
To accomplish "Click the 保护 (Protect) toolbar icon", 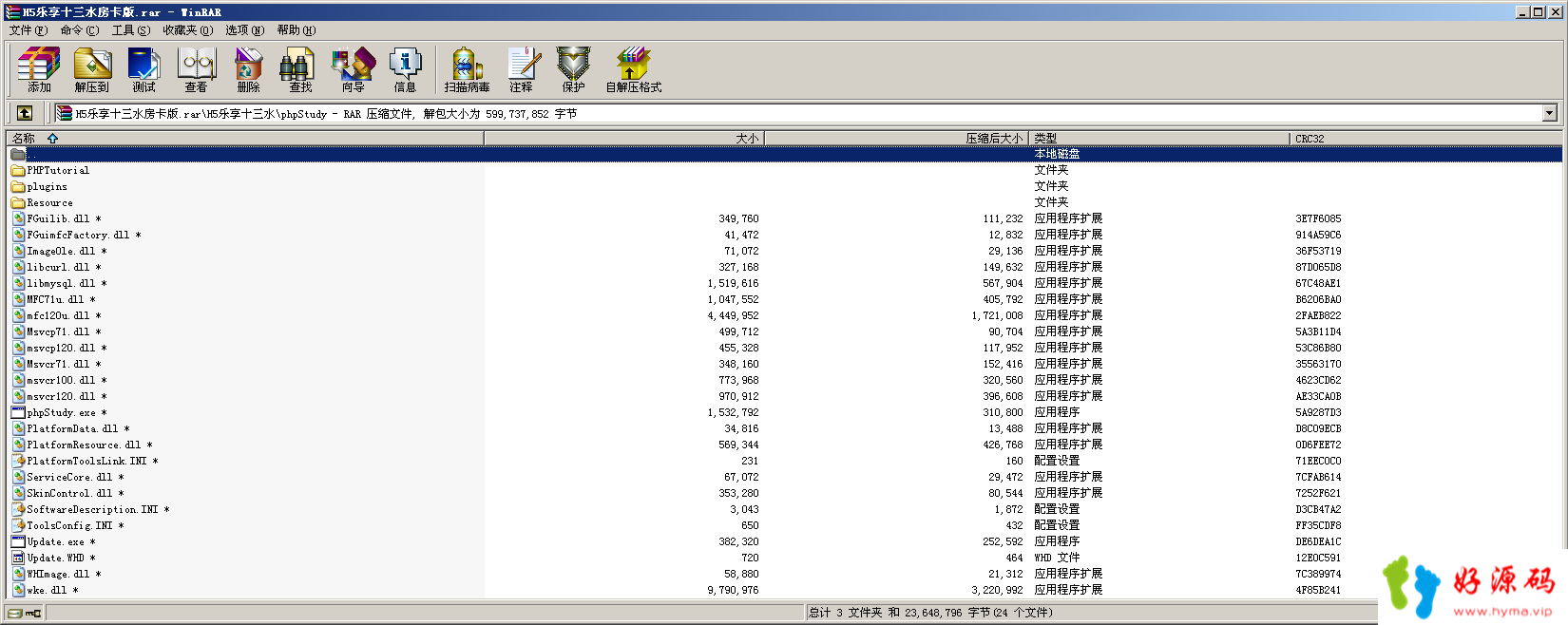I will click(573, 69).
